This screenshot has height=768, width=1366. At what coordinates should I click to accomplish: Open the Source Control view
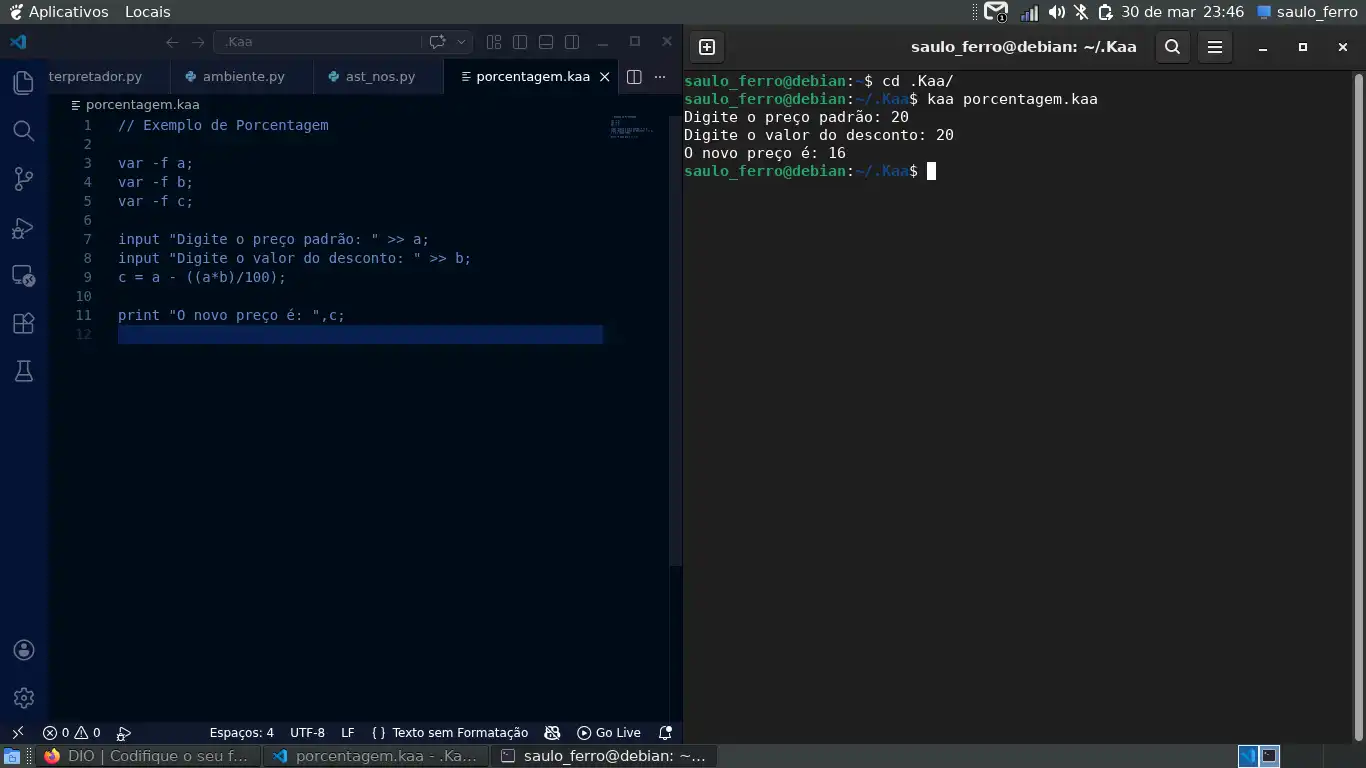[24, 179]
